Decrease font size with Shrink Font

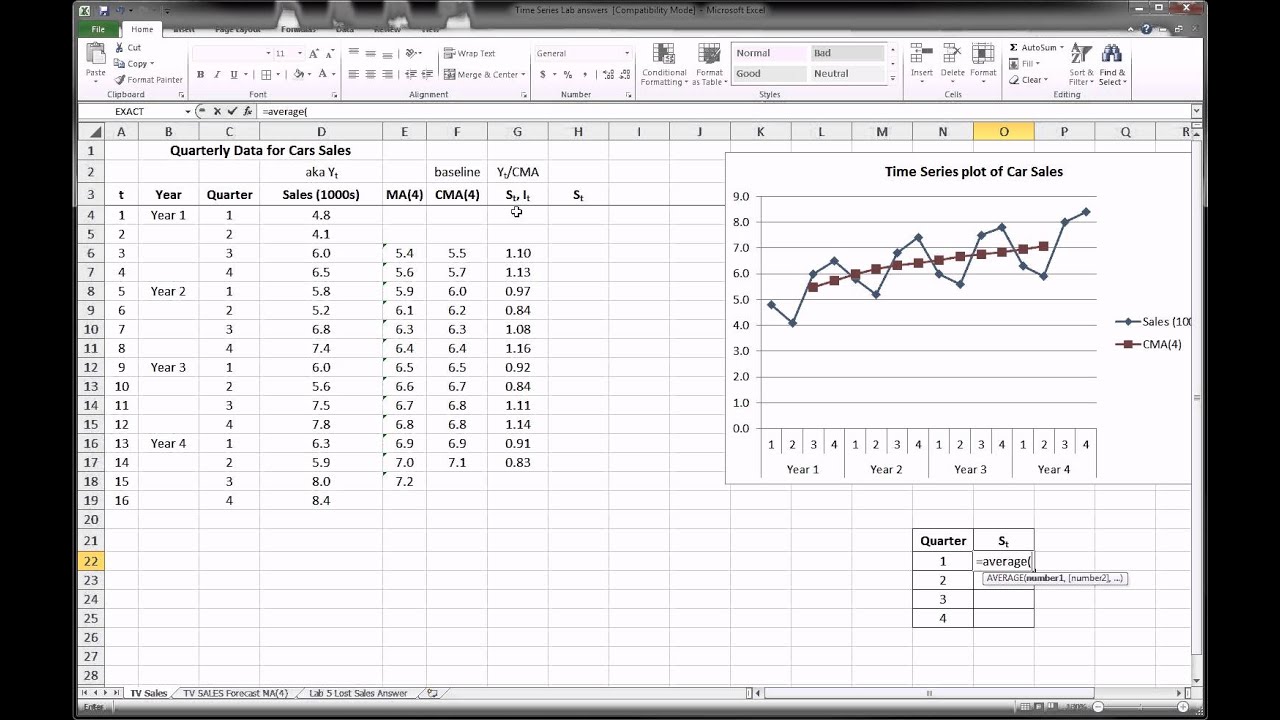coord(330,53)
